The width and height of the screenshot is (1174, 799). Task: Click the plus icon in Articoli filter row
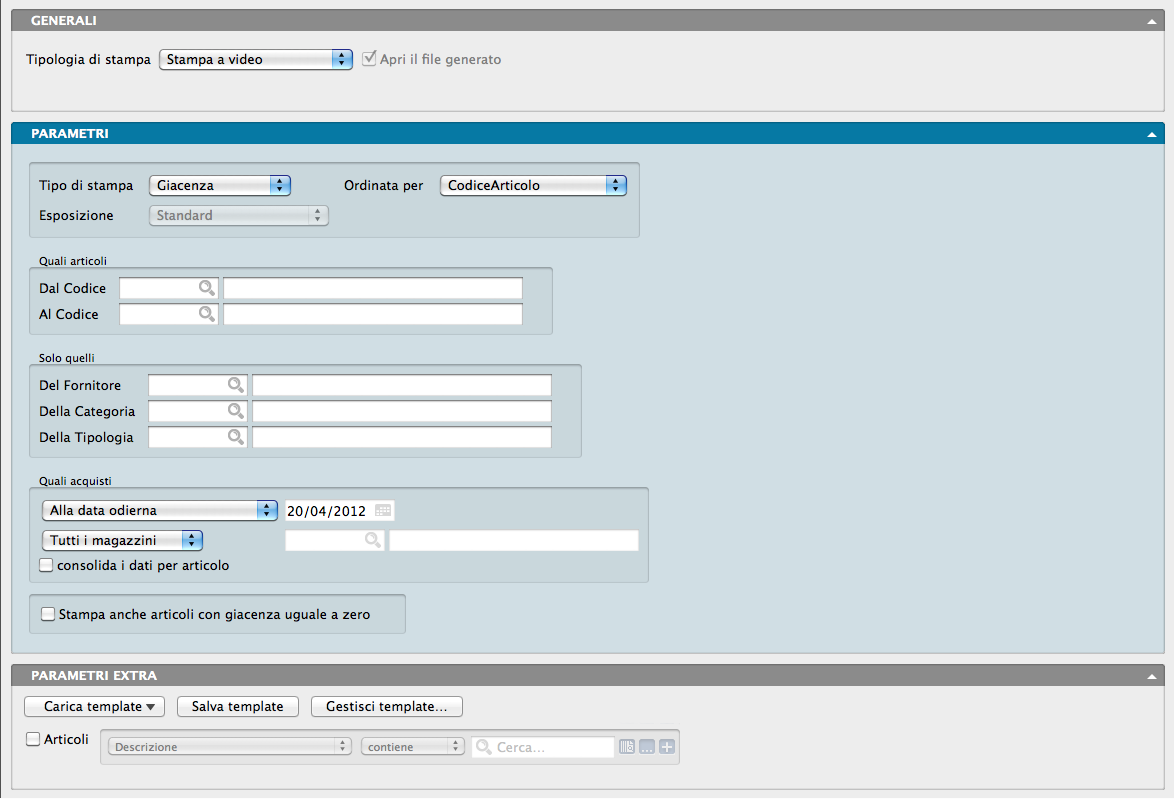tap(667, 747)
